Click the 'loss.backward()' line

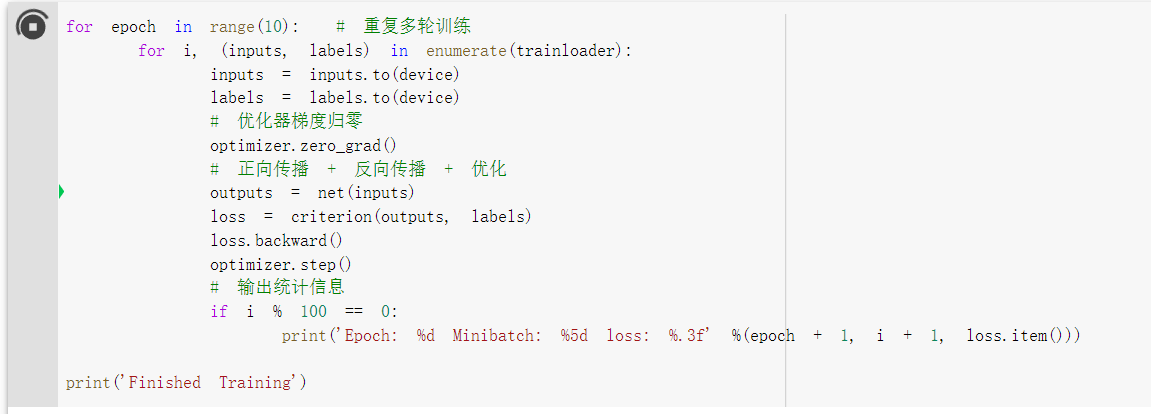(276, 240)
